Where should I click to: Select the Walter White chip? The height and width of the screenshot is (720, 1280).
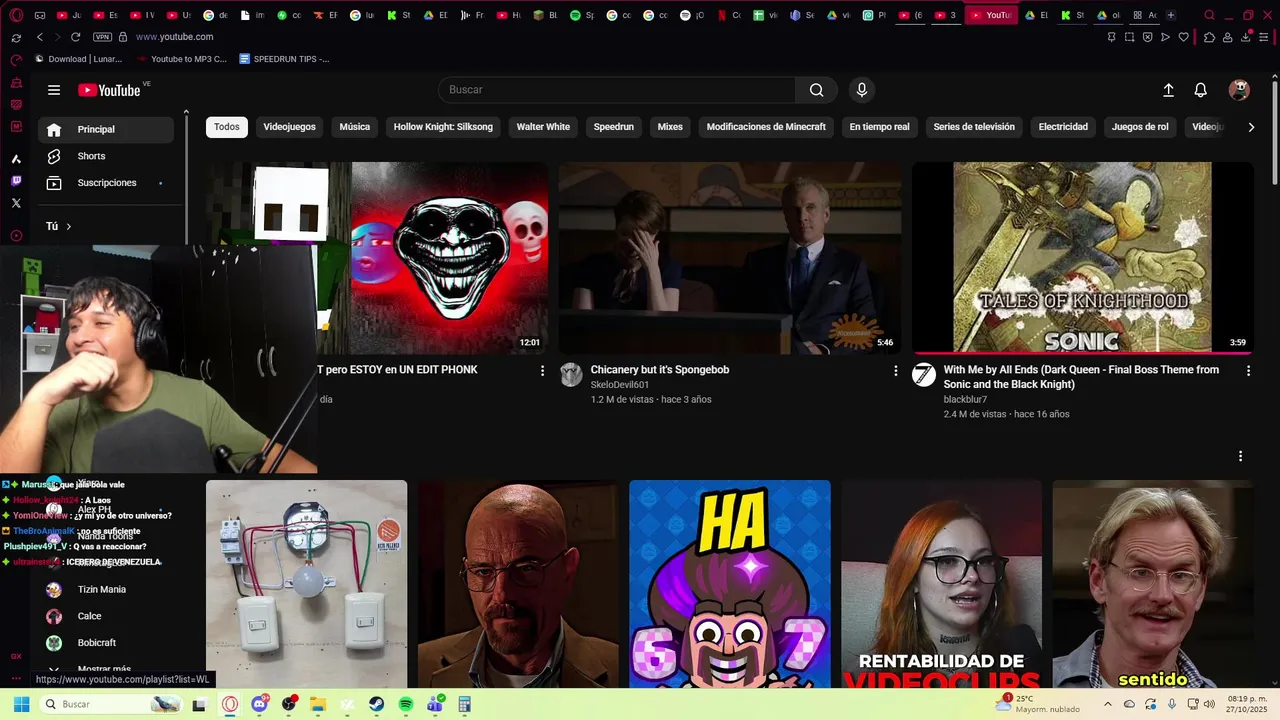pos(543,127)
